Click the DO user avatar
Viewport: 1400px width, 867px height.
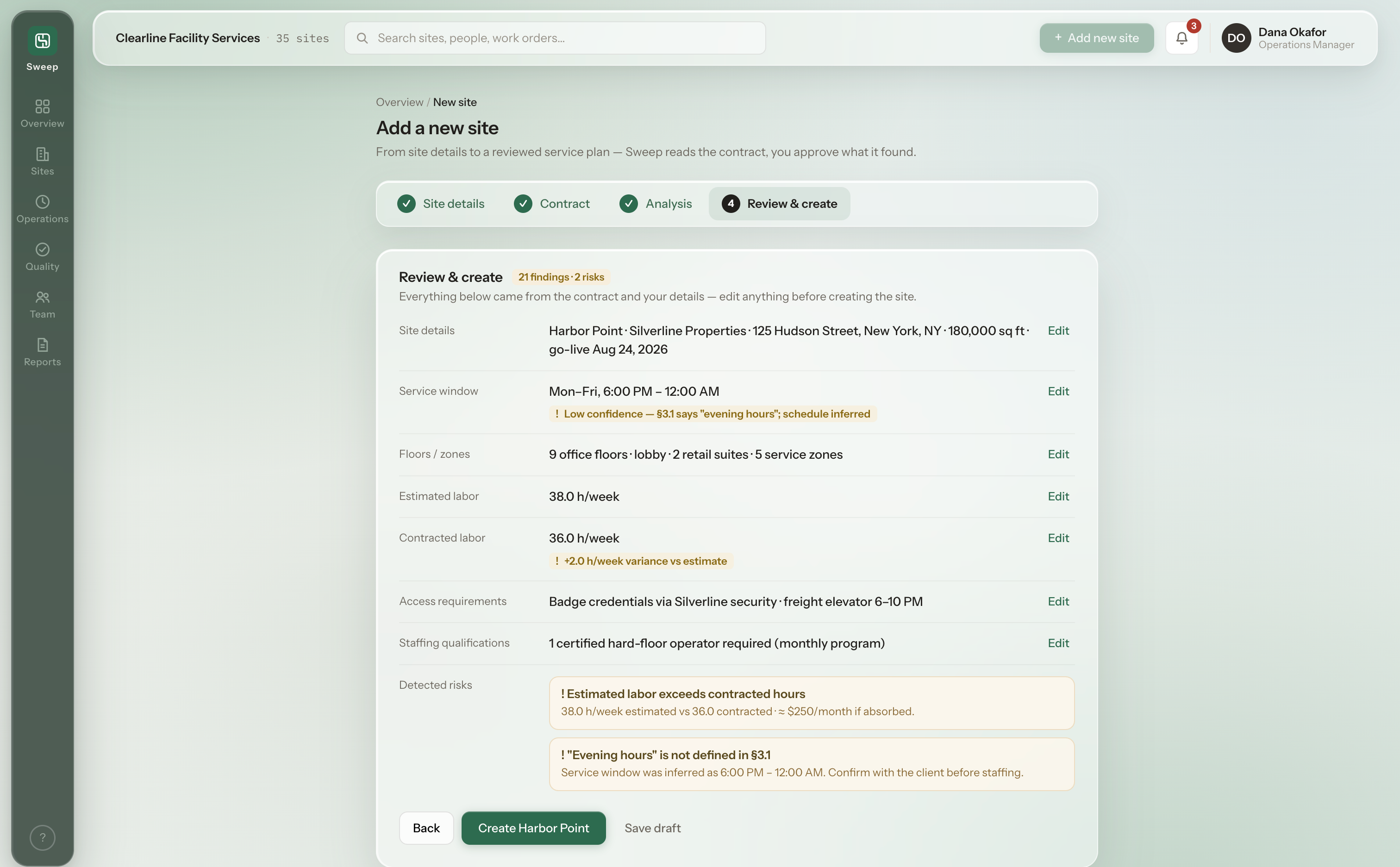(x=1236, y=38)
